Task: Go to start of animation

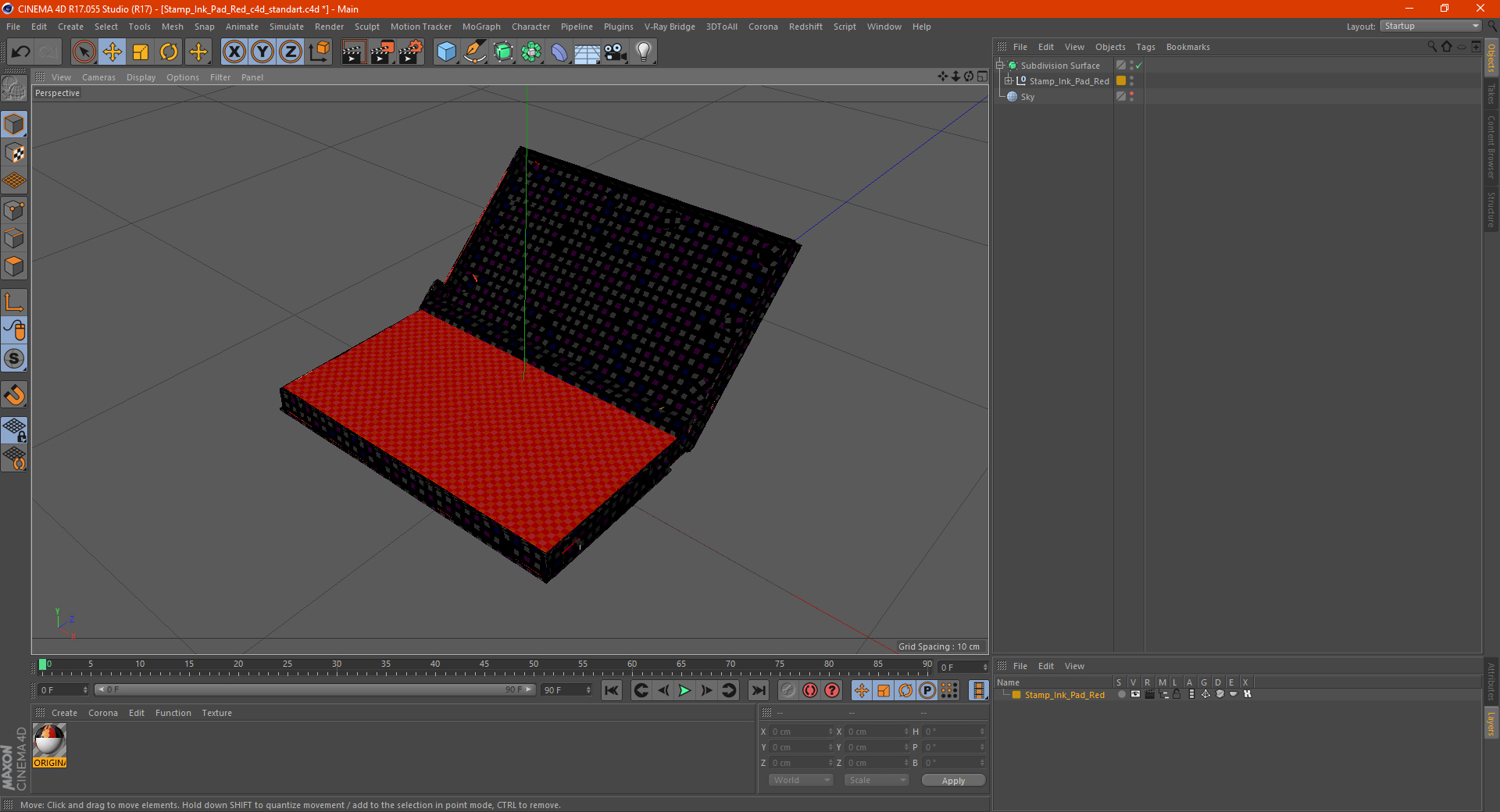Action: (x=612, y=690)
